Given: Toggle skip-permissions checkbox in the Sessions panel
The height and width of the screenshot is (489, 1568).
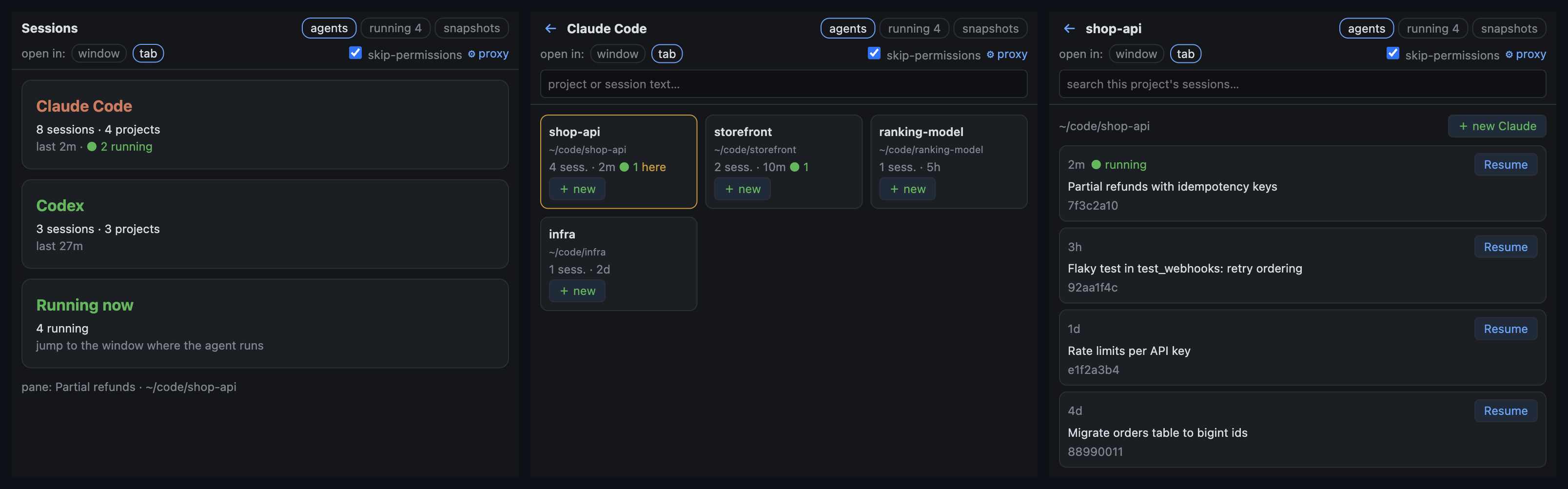Looking at the screenshot, I should point(355,53).
